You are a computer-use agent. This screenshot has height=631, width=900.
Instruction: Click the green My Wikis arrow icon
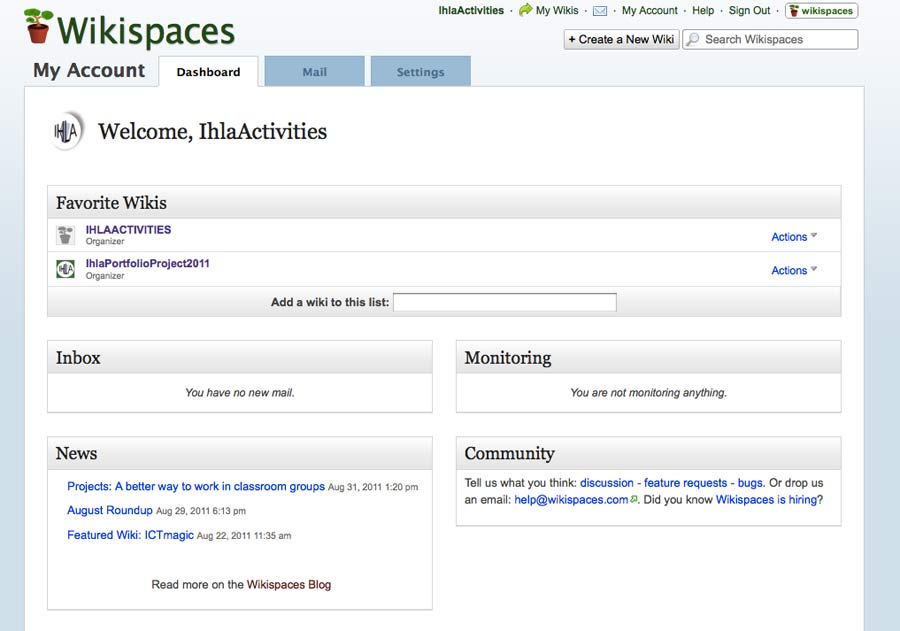coord(525,10)
